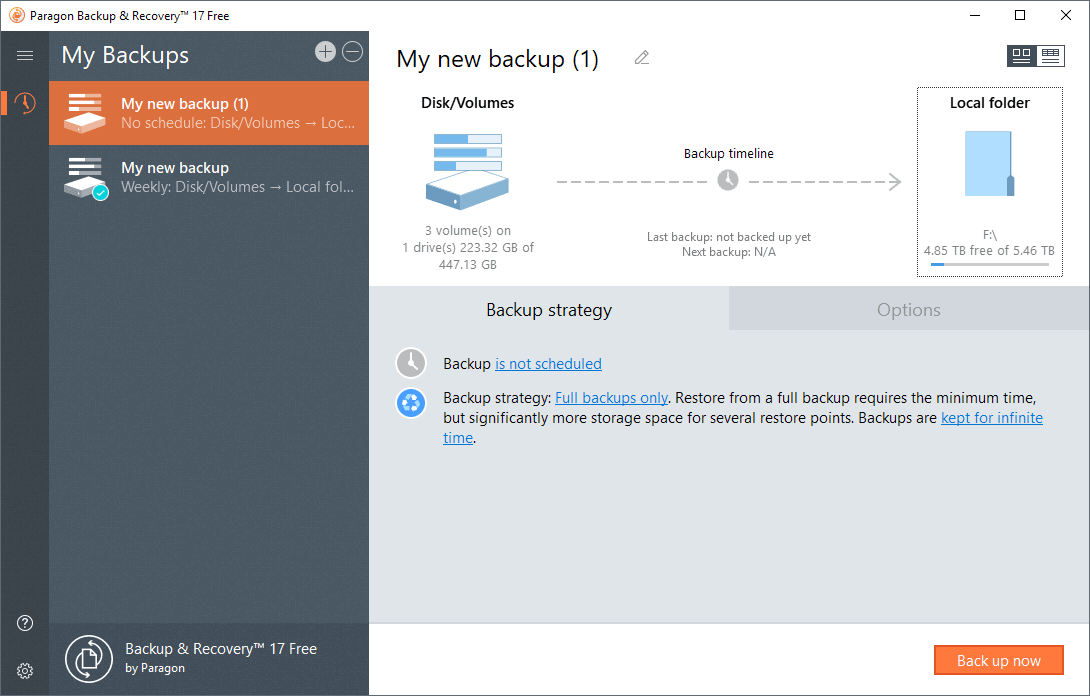
Task: Close the Paragon Backup & Recovery window
Action: pos(1066,15)
